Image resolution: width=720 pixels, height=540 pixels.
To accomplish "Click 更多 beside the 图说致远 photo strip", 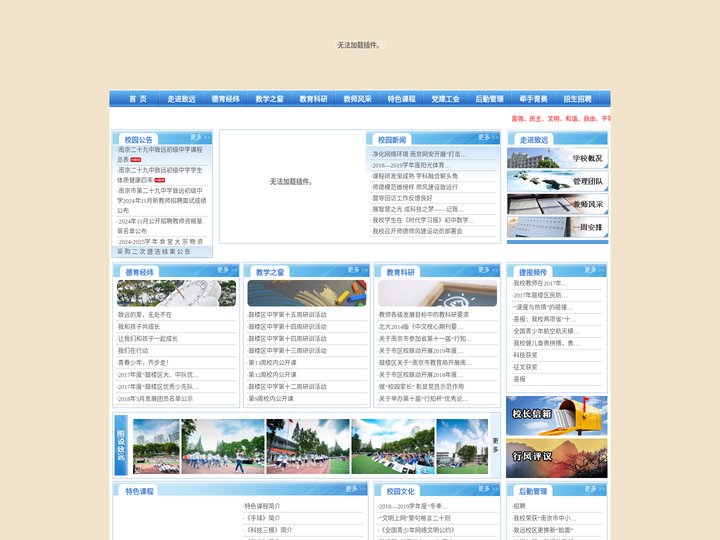I will pos(495,445).
